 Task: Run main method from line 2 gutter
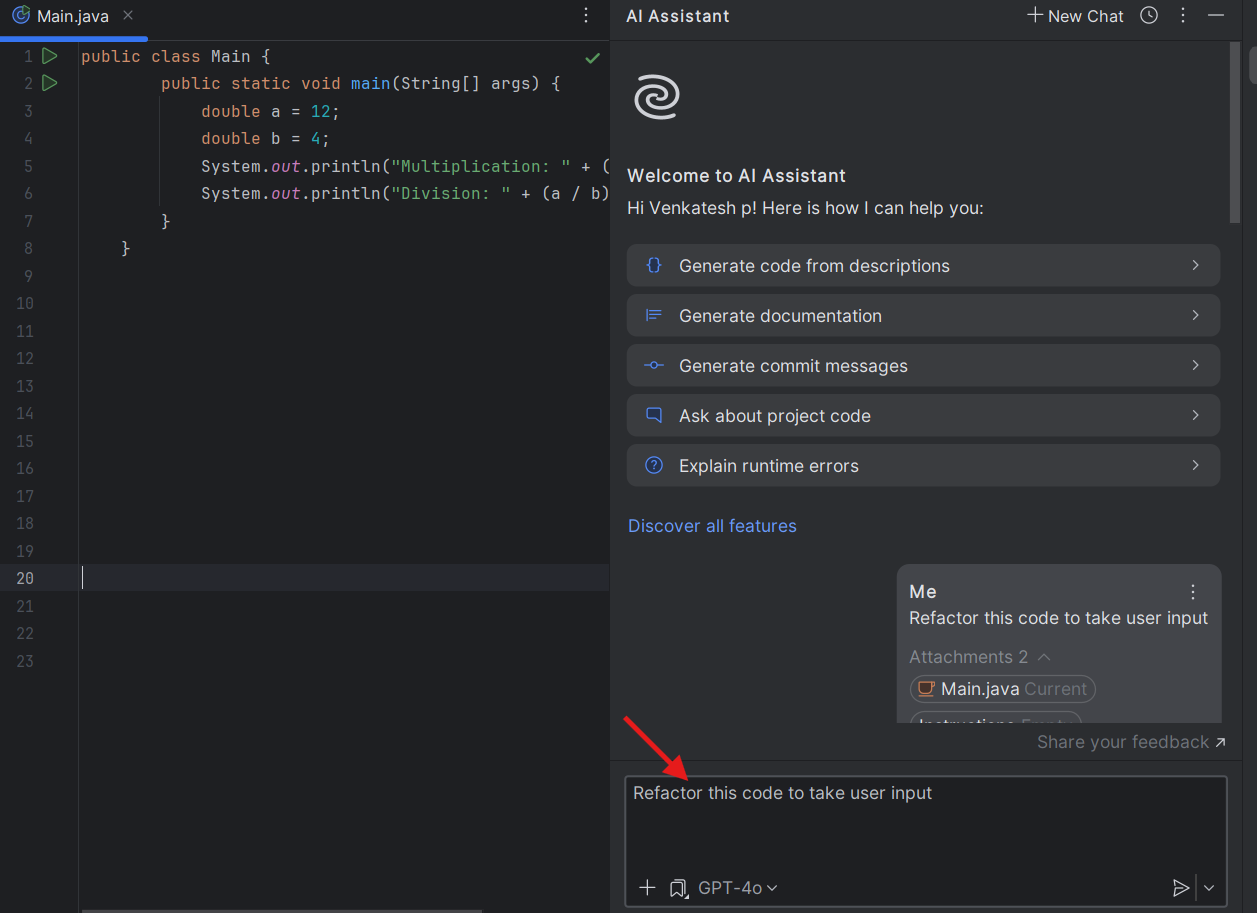coord(49,83)
